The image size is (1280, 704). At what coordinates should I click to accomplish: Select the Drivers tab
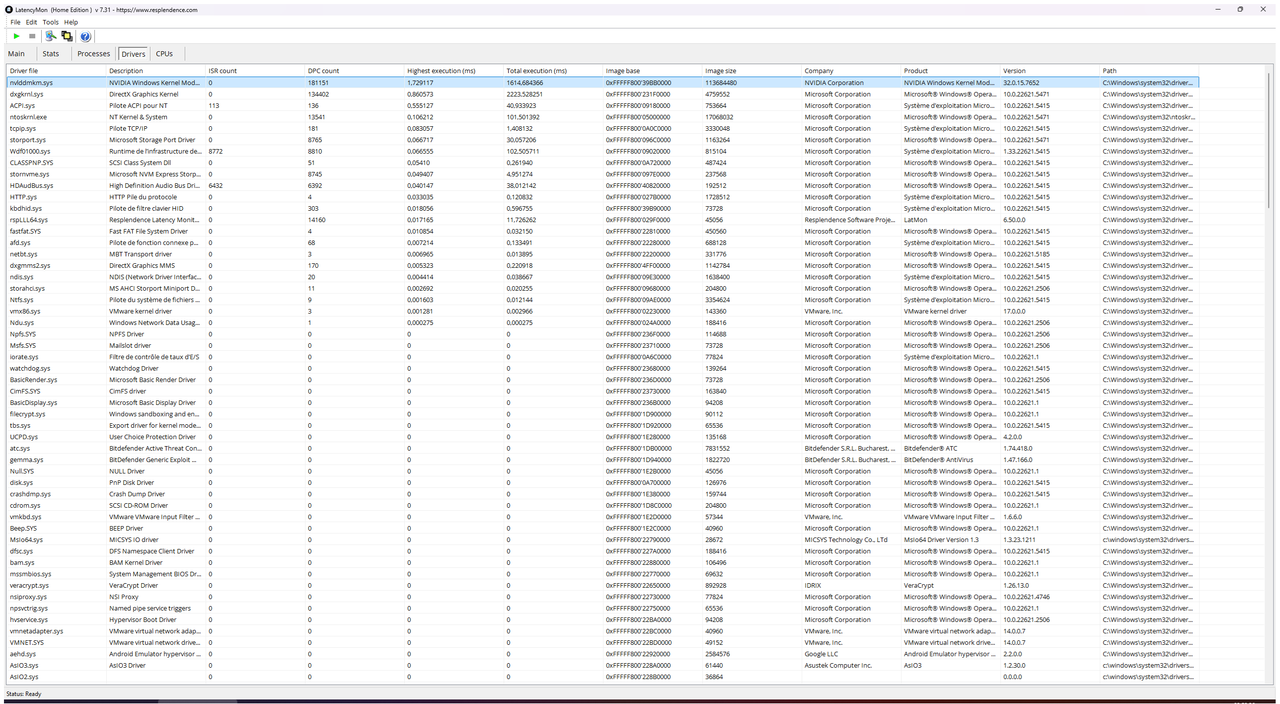[x=133, y=54]
